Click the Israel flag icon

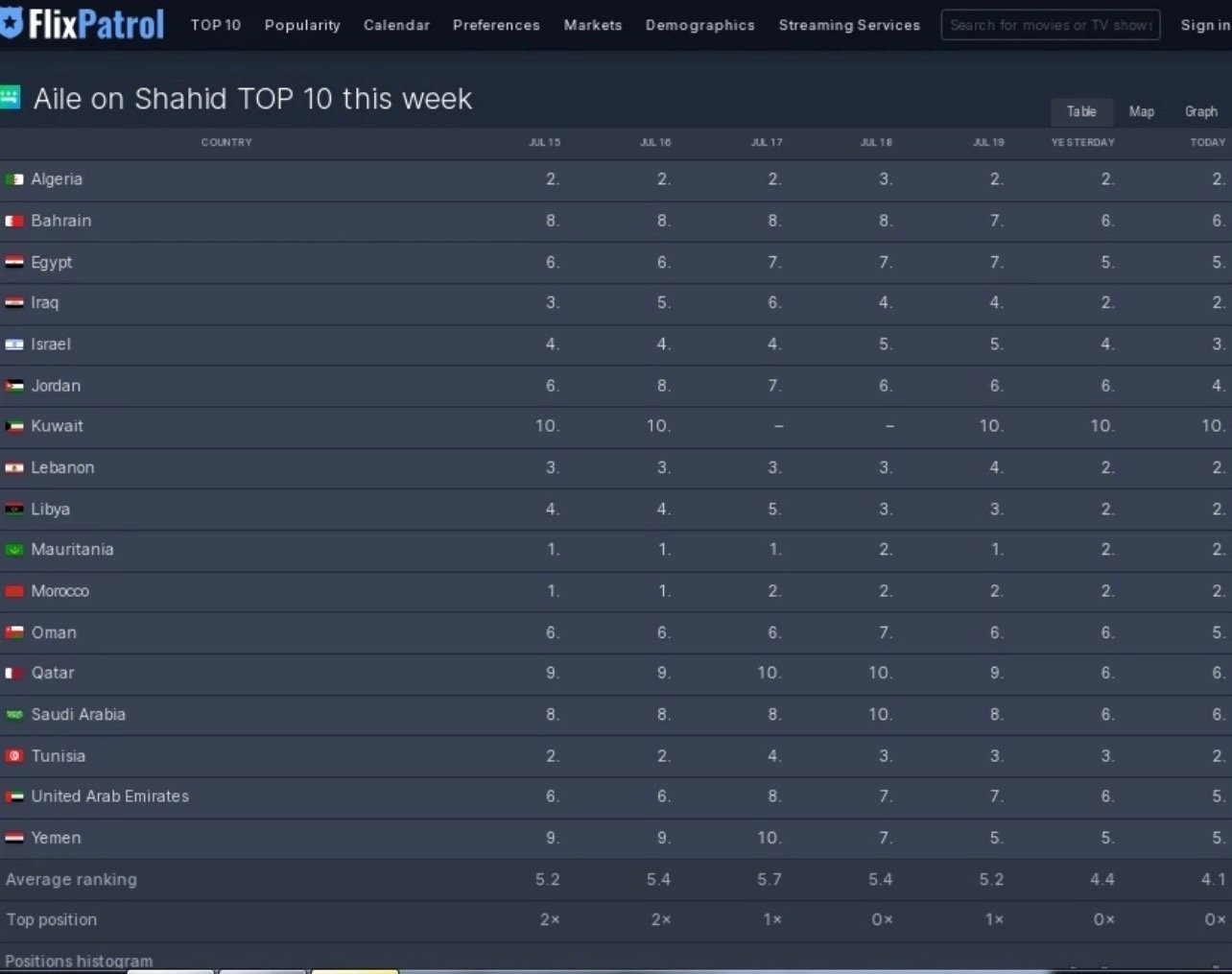(x=14, y=344)
